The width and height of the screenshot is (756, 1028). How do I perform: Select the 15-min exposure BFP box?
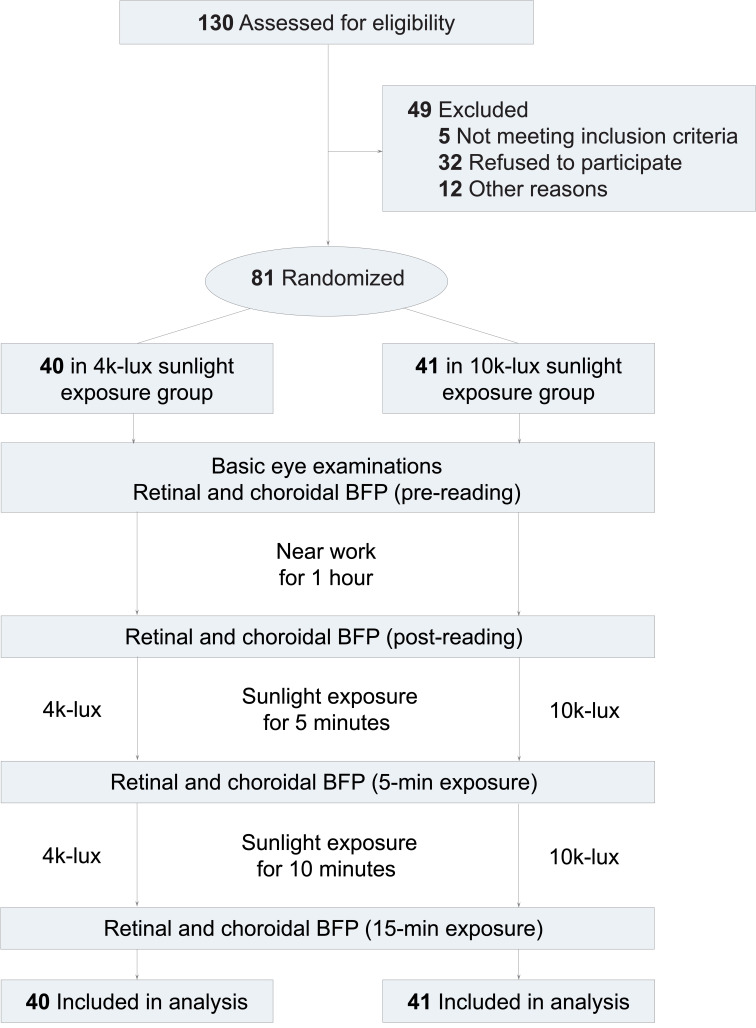(328, 928)
